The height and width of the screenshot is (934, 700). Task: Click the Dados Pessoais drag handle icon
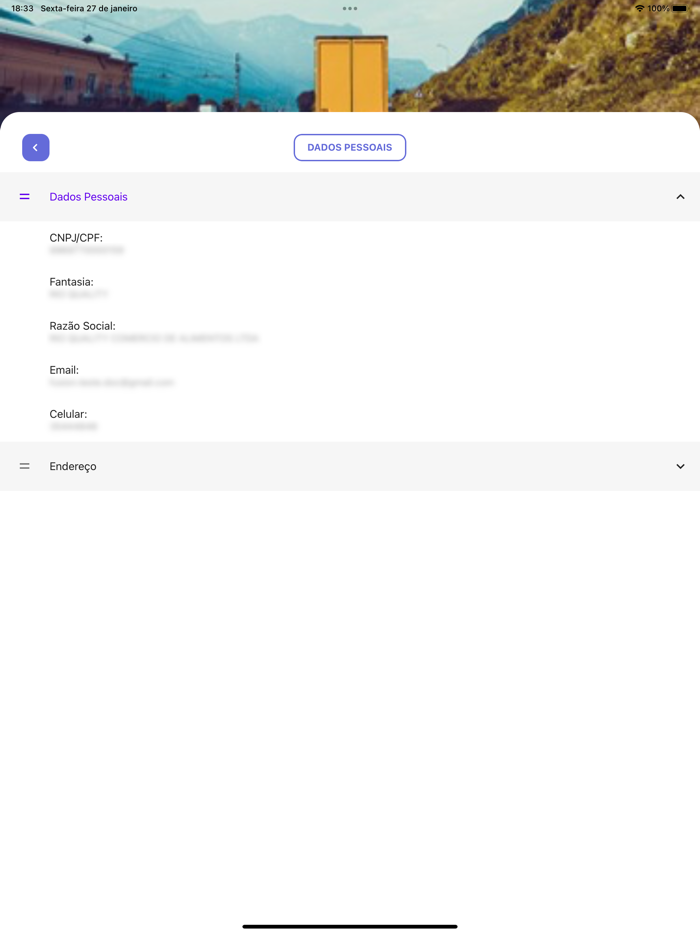point(24,197)
